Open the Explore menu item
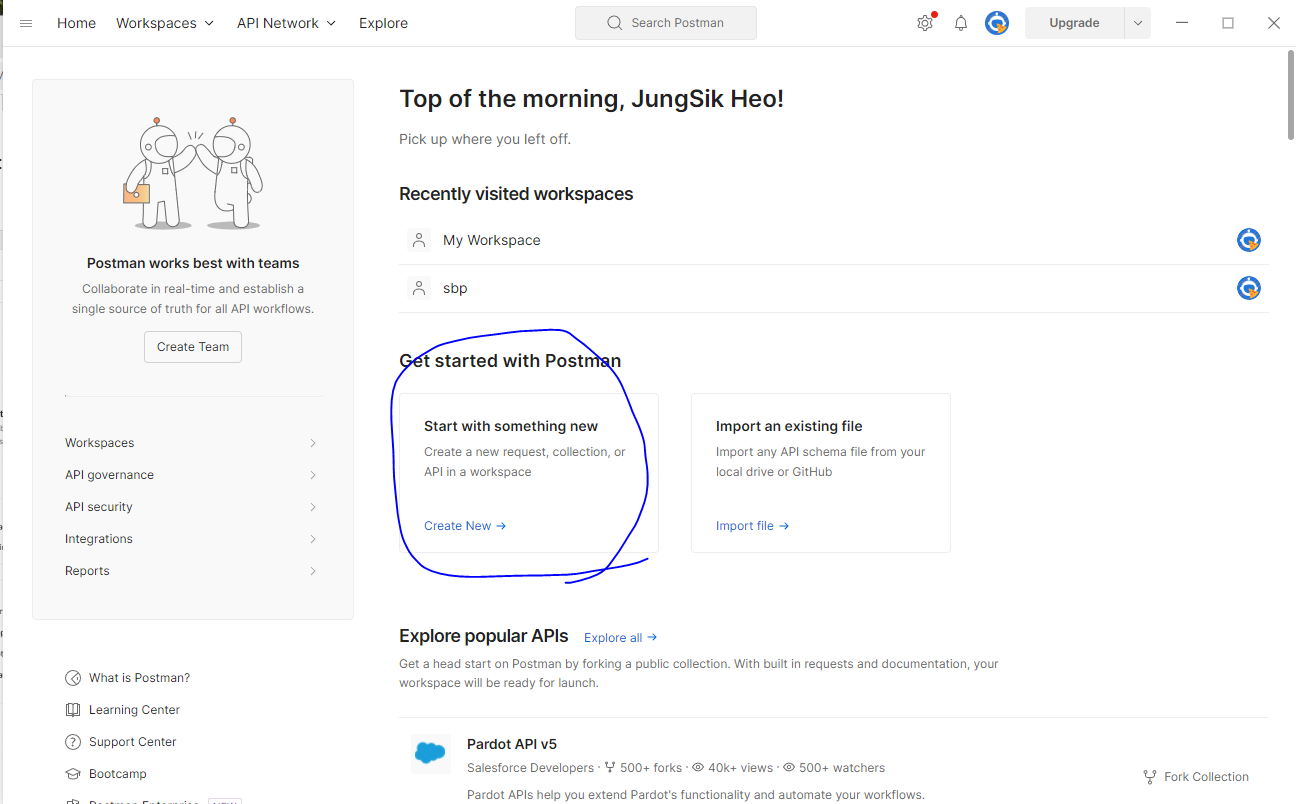The image size is (1296, 804). point(383,23)
